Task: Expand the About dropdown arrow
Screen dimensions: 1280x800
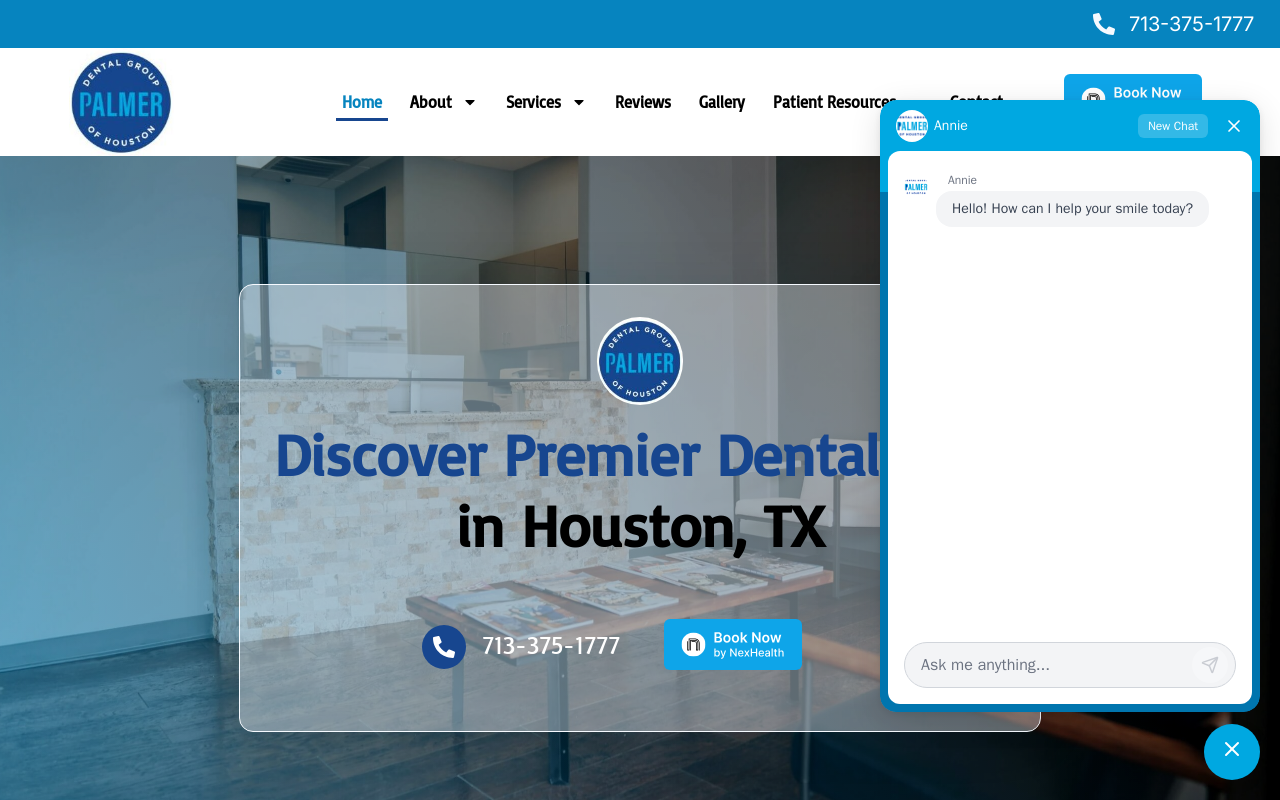Action: click(x=470, y=102)
